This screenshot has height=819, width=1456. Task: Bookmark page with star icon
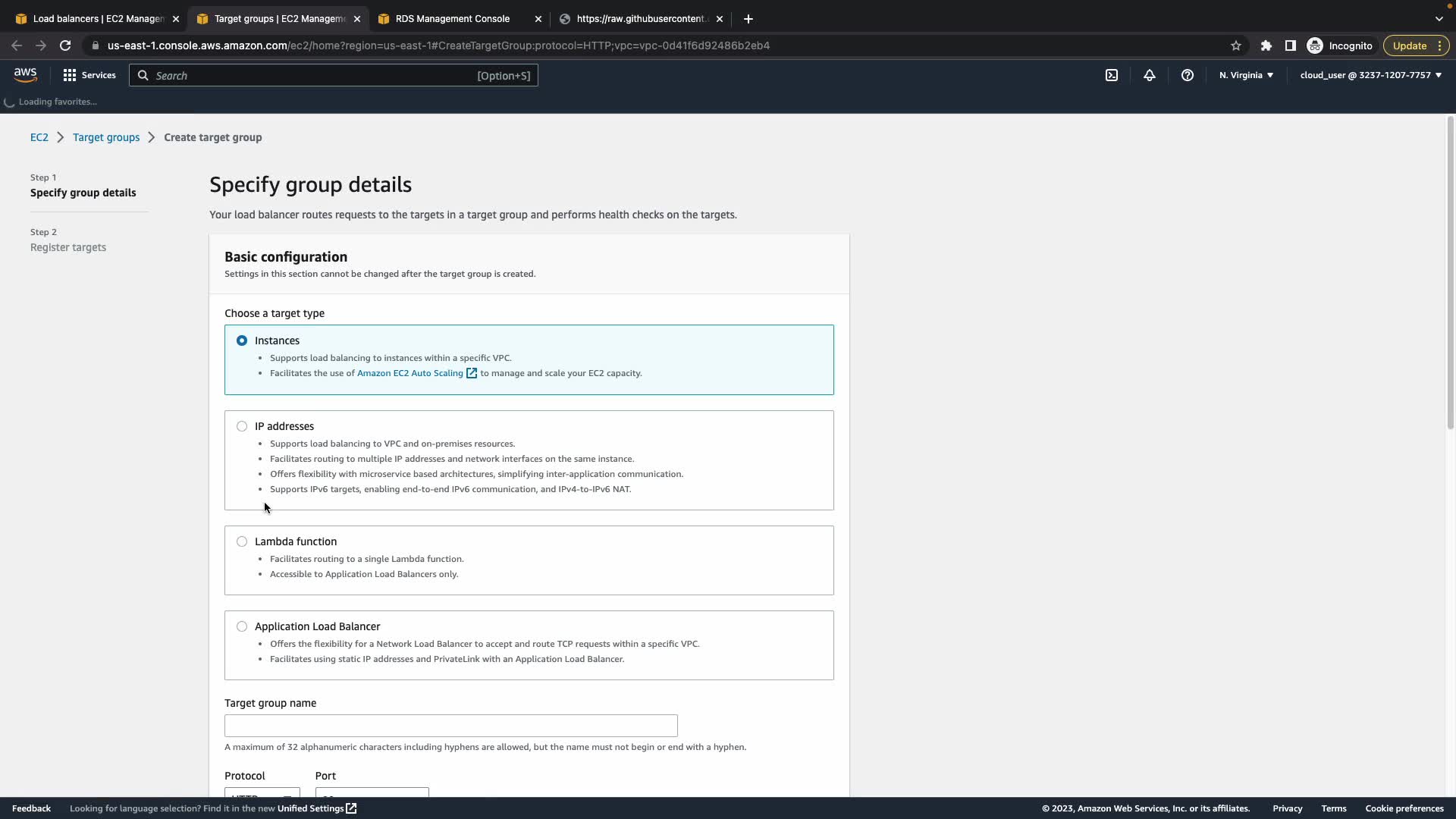click(1236, 45)
